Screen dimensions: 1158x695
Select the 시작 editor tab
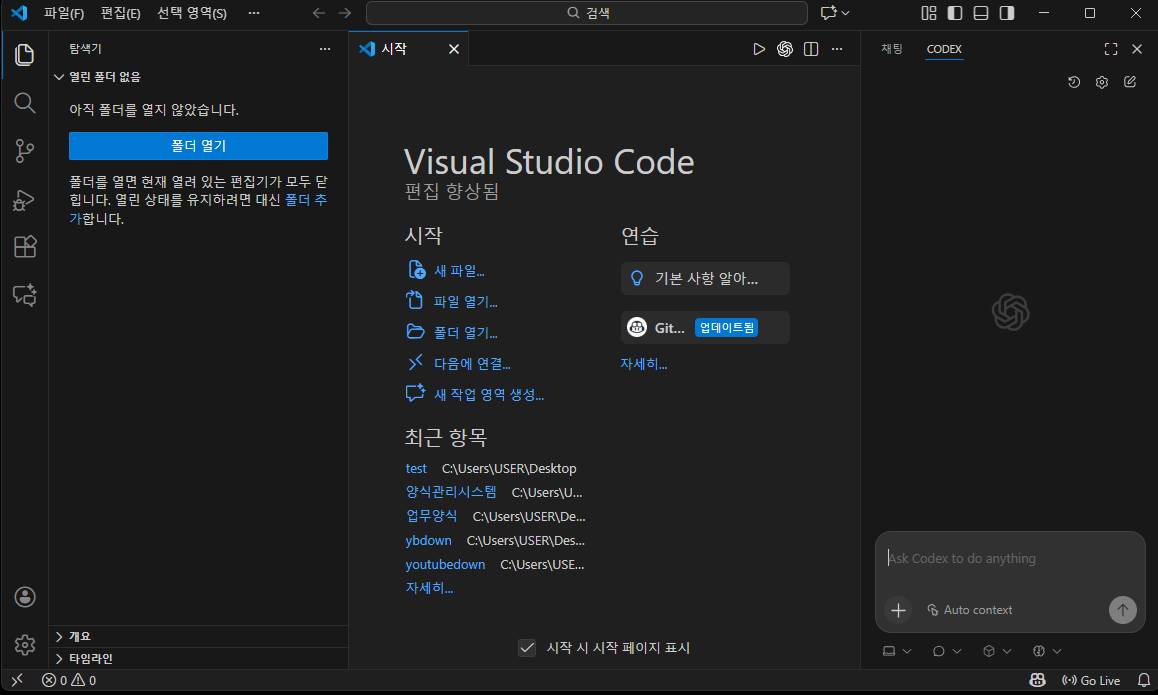click(409, 49)
